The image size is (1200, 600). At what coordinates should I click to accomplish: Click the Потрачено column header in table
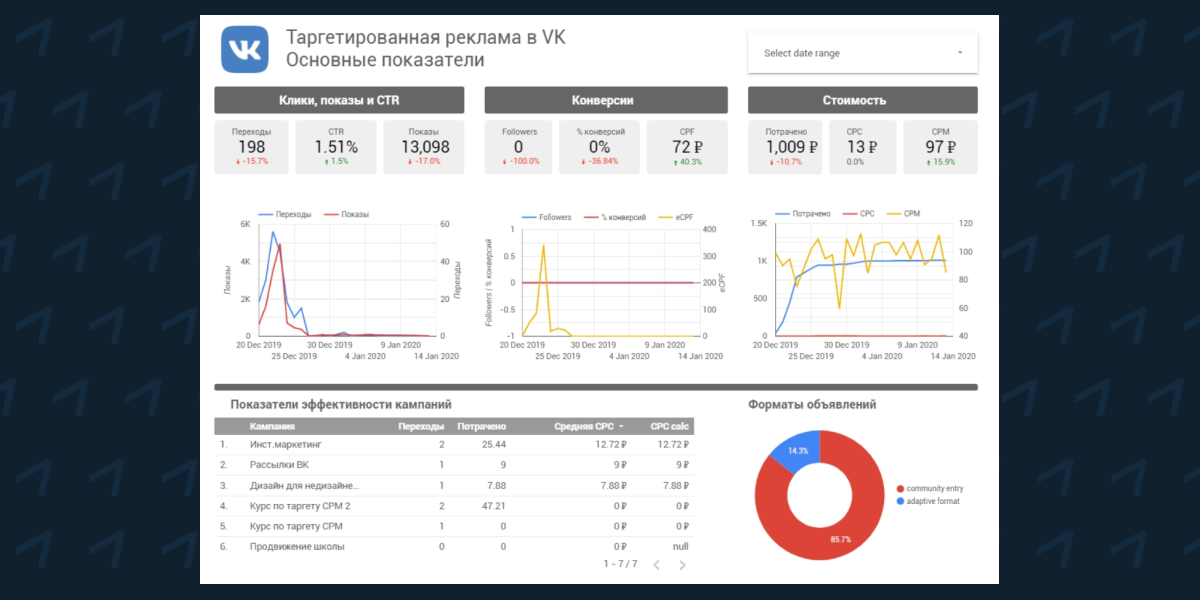click(482, 426)
